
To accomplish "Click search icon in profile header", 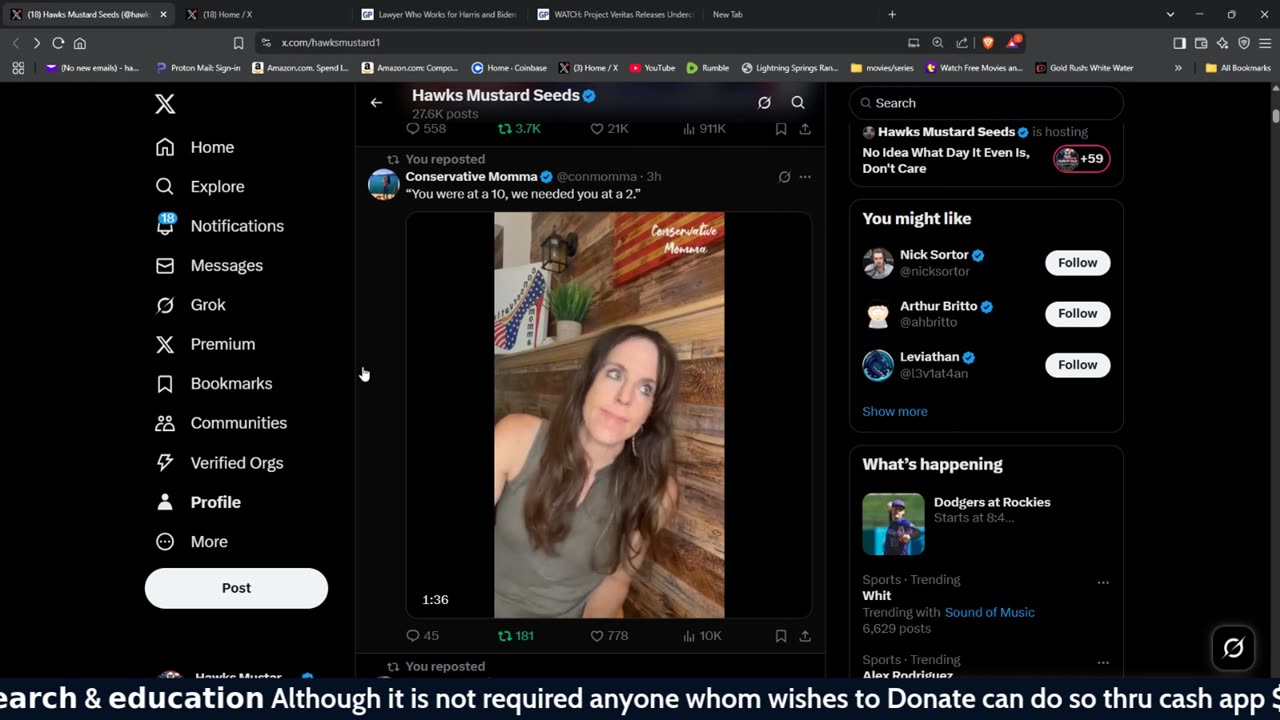I will coord(798,102).
